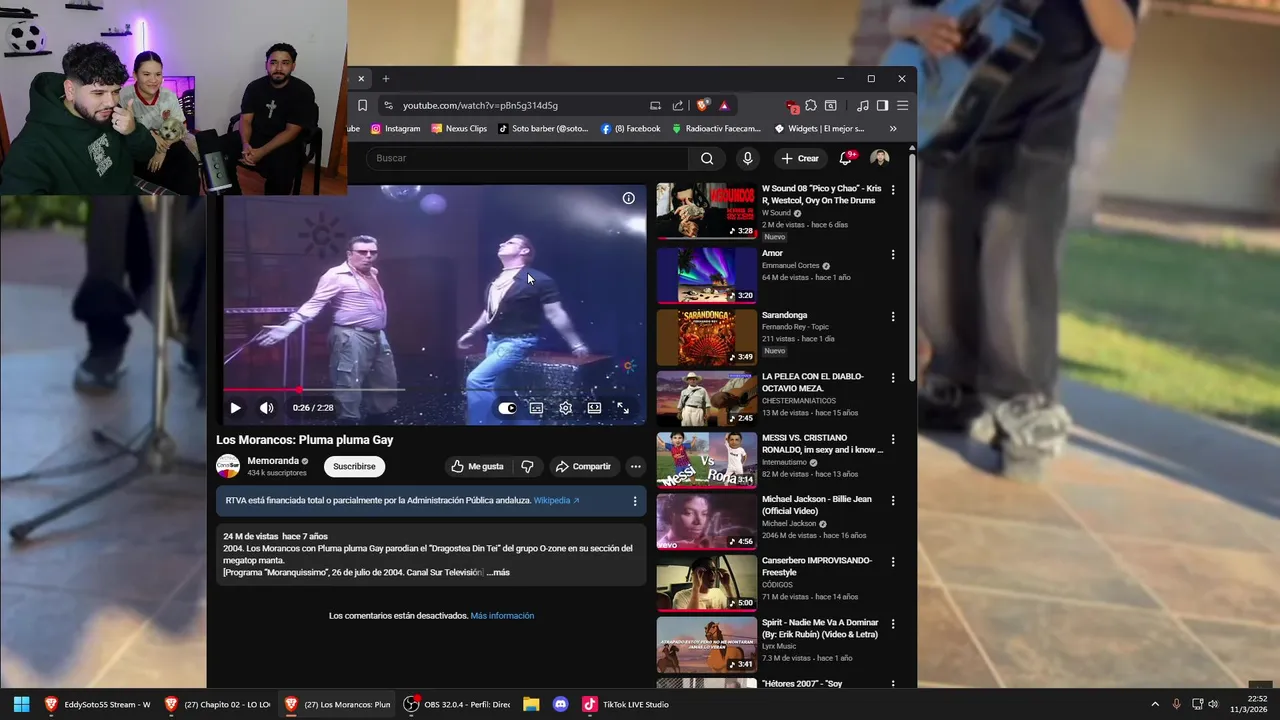Click Más información about disabled comments
Image resolution: width=1280 pixels, height=720 pixels.
click(502, 616)
